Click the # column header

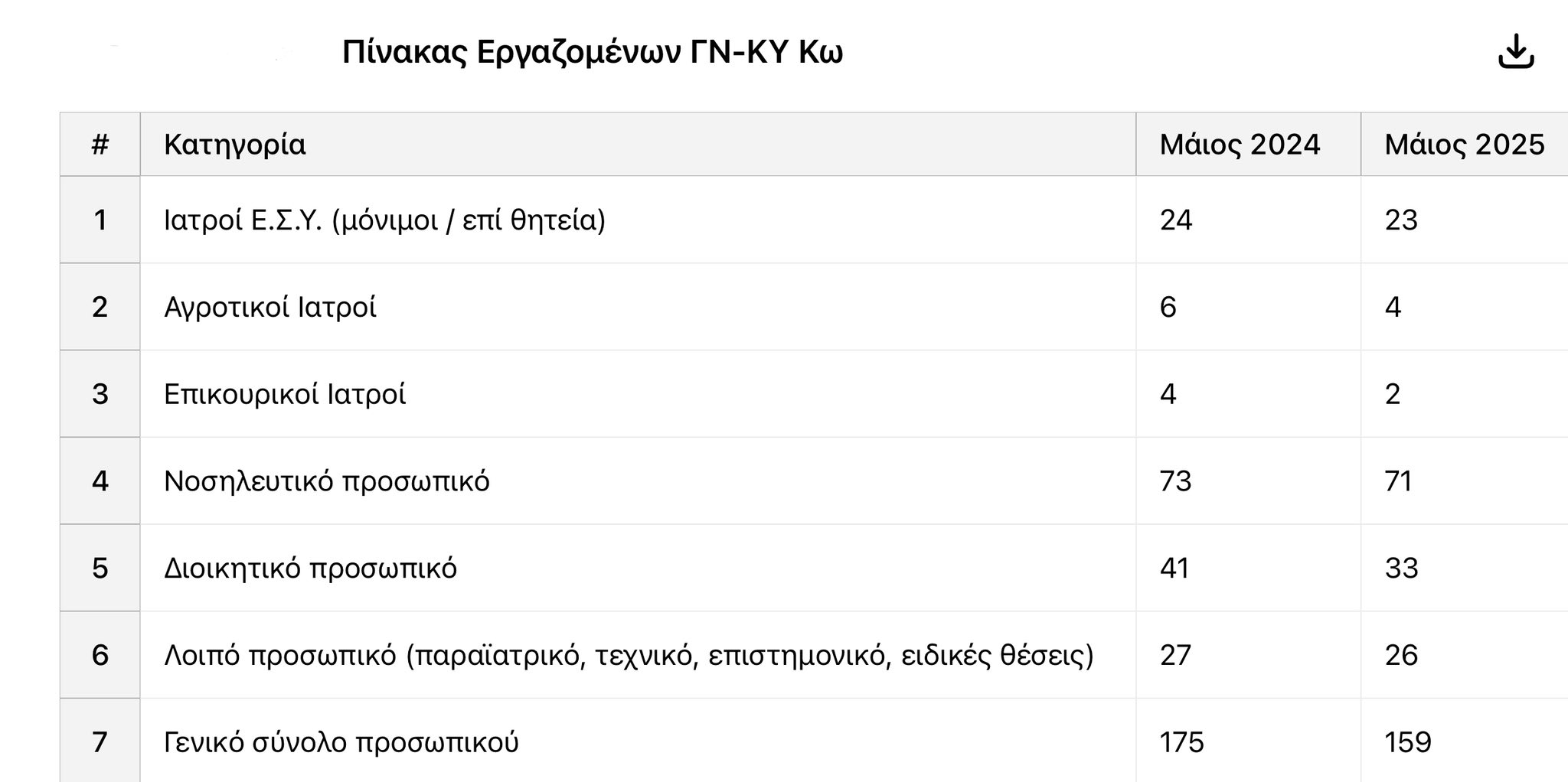click(x=100, y=145)
